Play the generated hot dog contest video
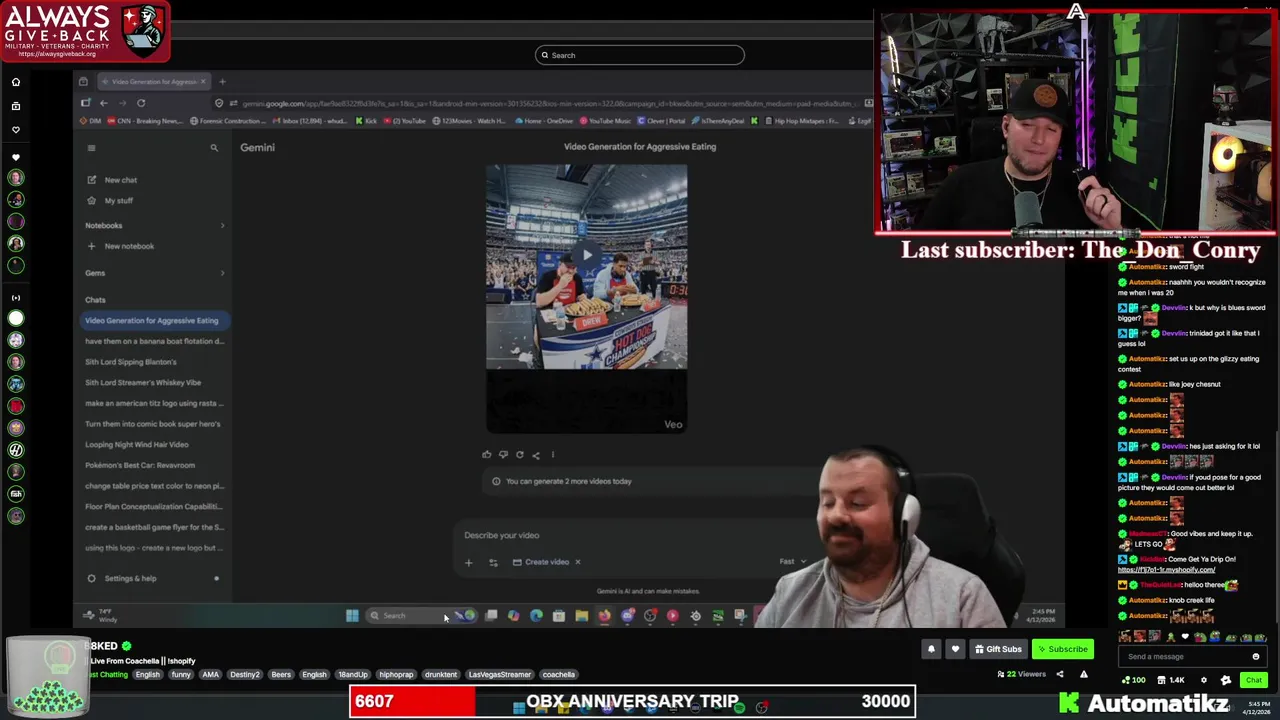Image resolution: width=1280 pixels, height=720 pixels. point(587,256)
